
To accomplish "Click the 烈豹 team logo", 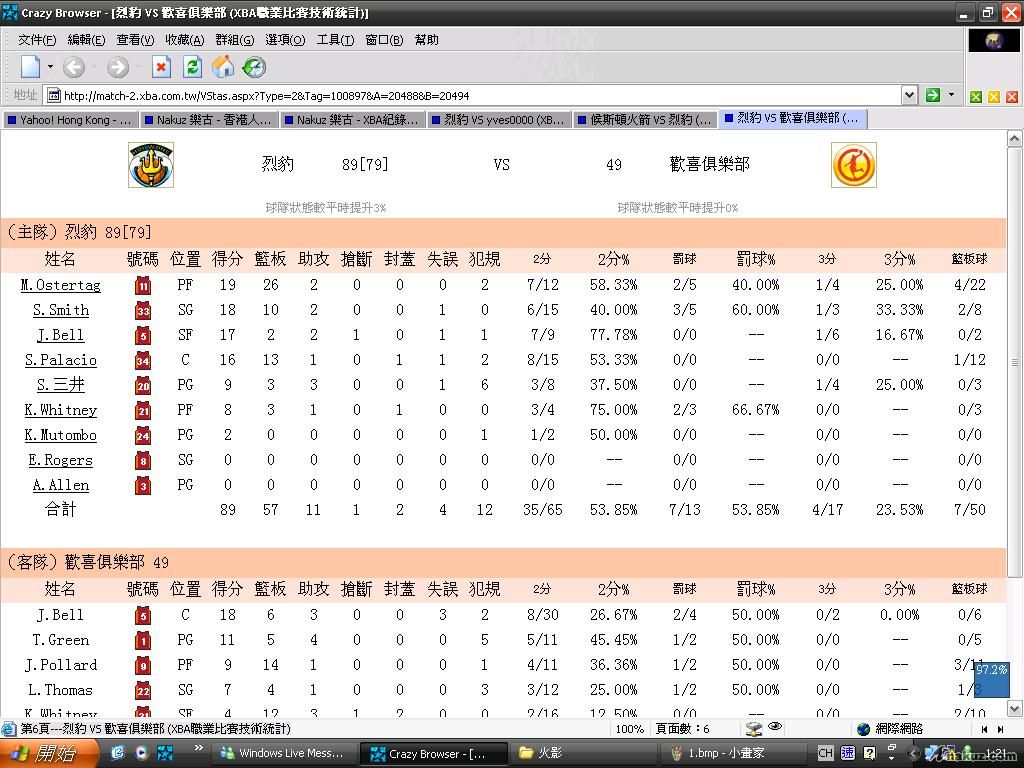I will pos(151,165).
